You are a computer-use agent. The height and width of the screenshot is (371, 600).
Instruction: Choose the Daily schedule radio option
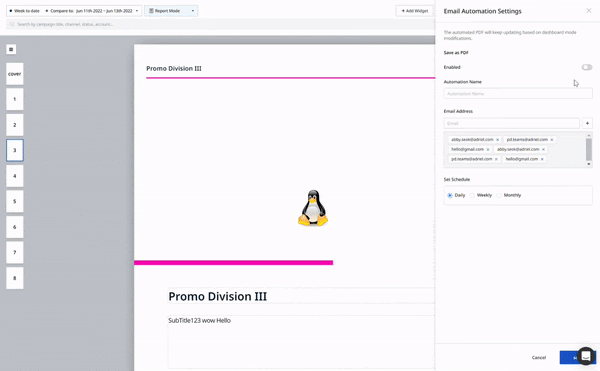pyautogui.click(x=450, y=195)
